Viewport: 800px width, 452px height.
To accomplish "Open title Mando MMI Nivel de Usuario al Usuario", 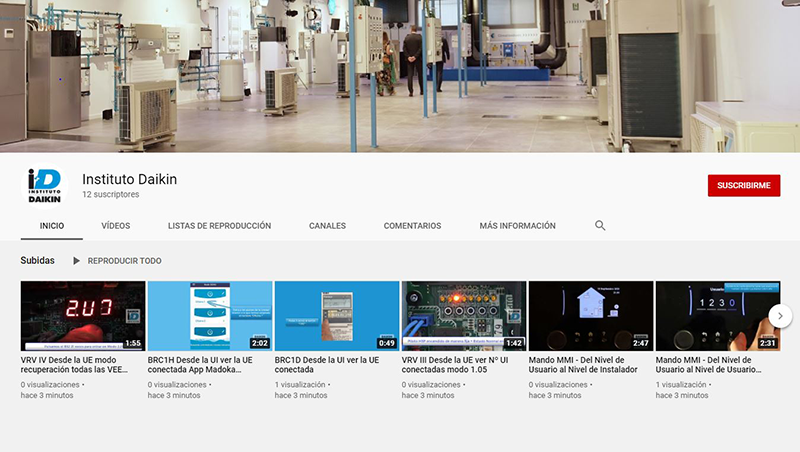I will click(709, 365).
